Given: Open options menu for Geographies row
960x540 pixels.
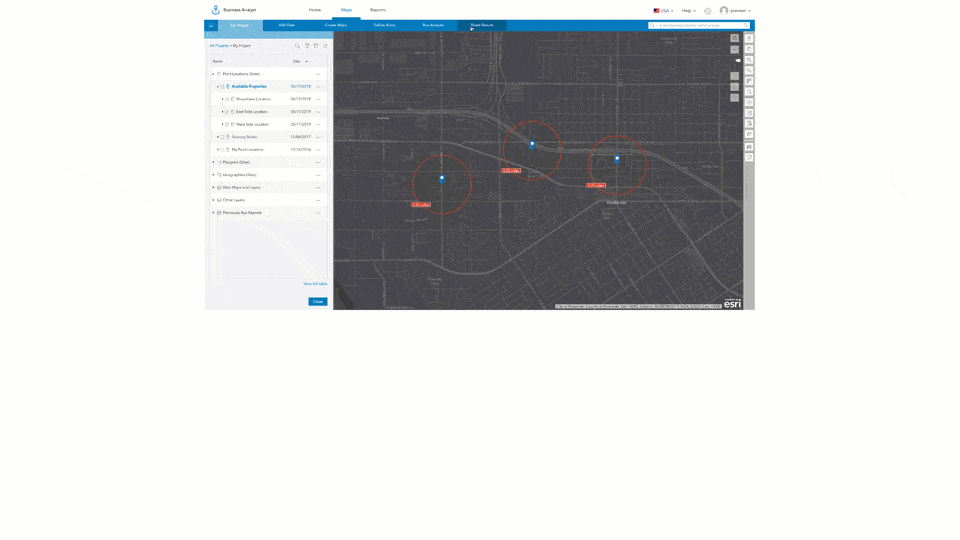Looking at the screenshot, I should 318,175.
